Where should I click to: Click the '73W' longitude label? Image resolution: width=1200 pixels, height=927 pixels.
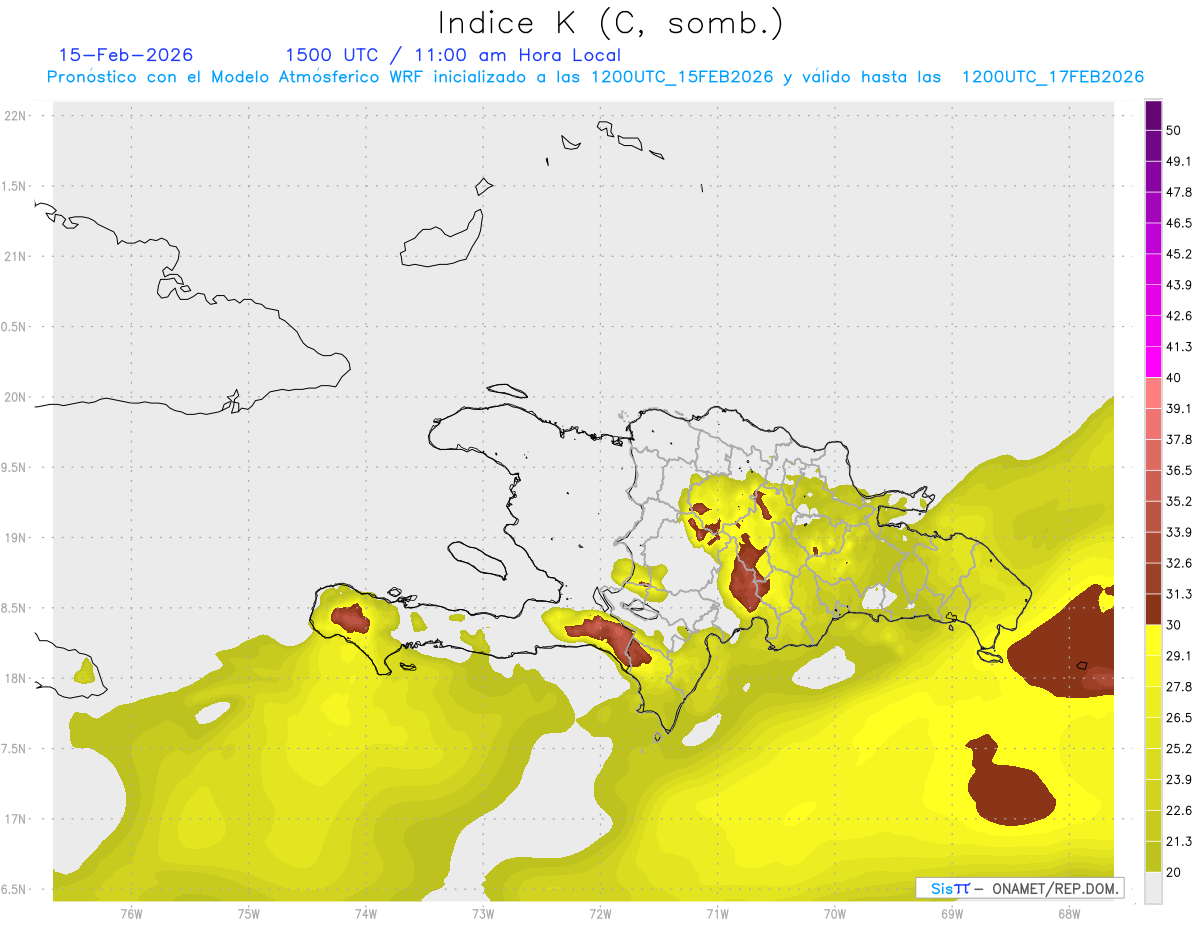click(483, 915)
